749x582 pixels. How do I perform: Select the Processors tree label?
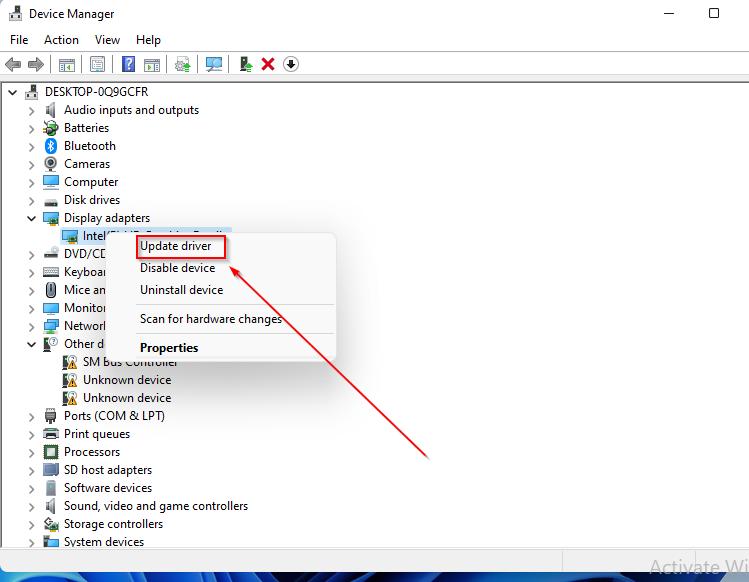[92, 452]
